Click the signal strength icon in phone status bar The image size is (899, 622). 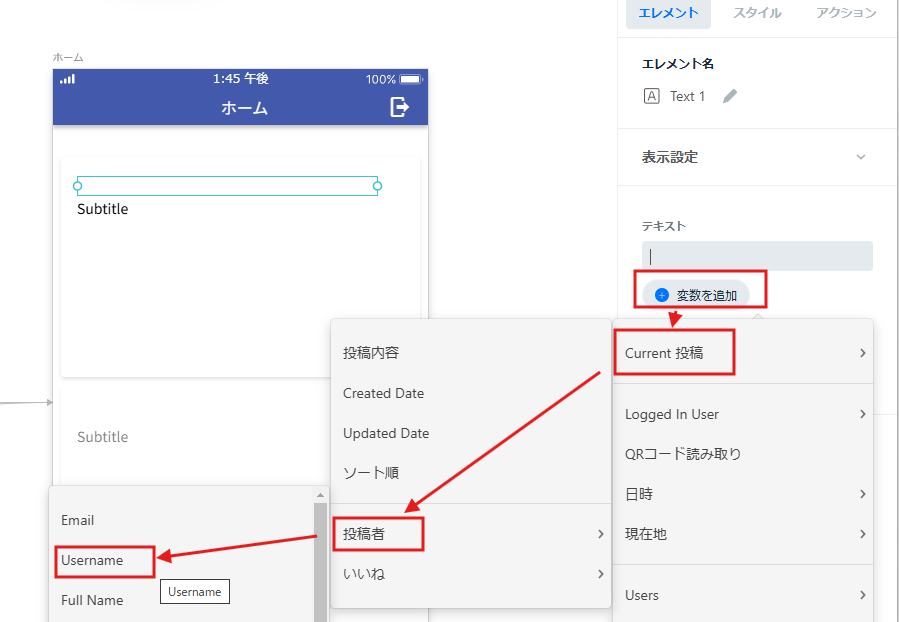click(x=68, y=79)
